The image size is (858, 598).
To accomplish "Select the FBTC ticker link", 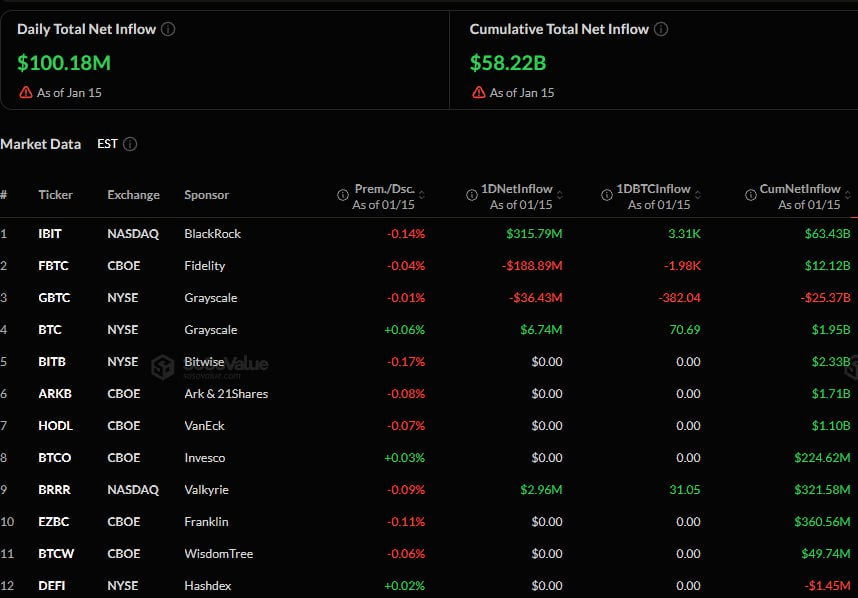I will pyautogui.click(x=55, y=265).
